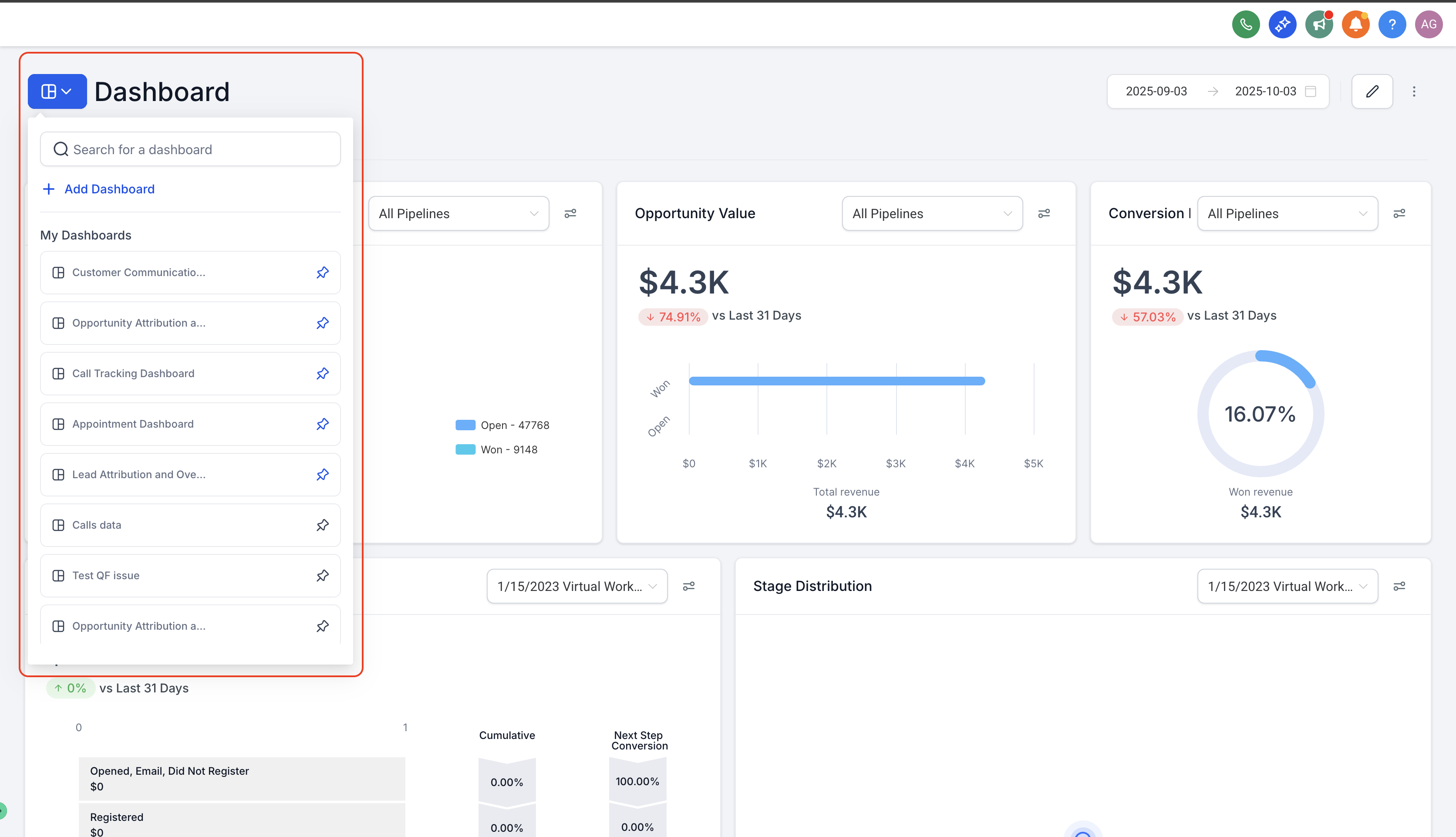Click the pencil edit dashboard icon
The width and height of the screenshot is (1456, 837).
coord(1372,91)
